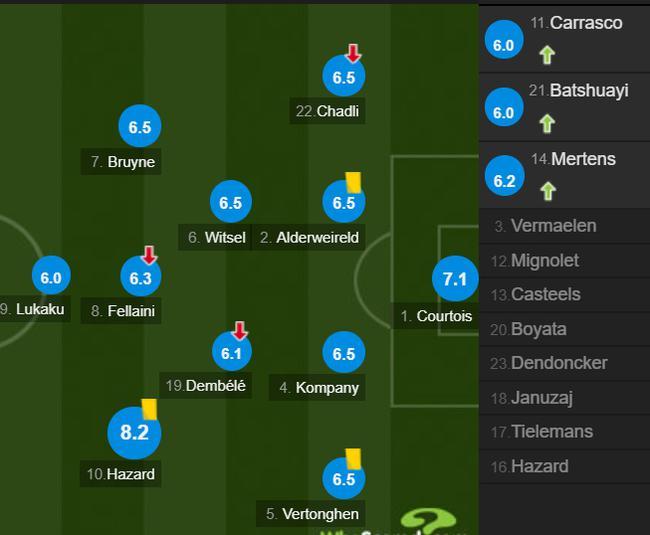Click the green sub-in arrow under Carrasco
650x535 pixels.
(x=547, y=55)
